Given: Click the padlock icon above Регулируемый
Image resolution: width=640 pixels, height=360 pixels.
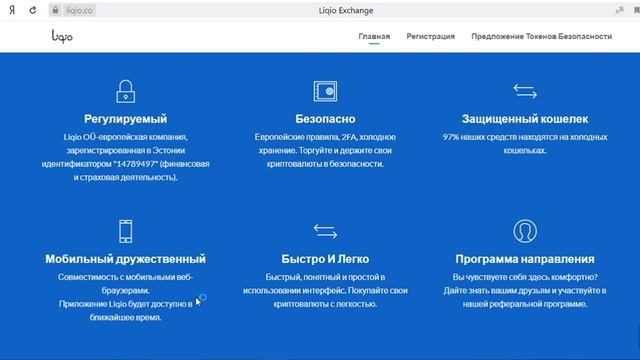Looking at the screenshot, I should point(126,91).
